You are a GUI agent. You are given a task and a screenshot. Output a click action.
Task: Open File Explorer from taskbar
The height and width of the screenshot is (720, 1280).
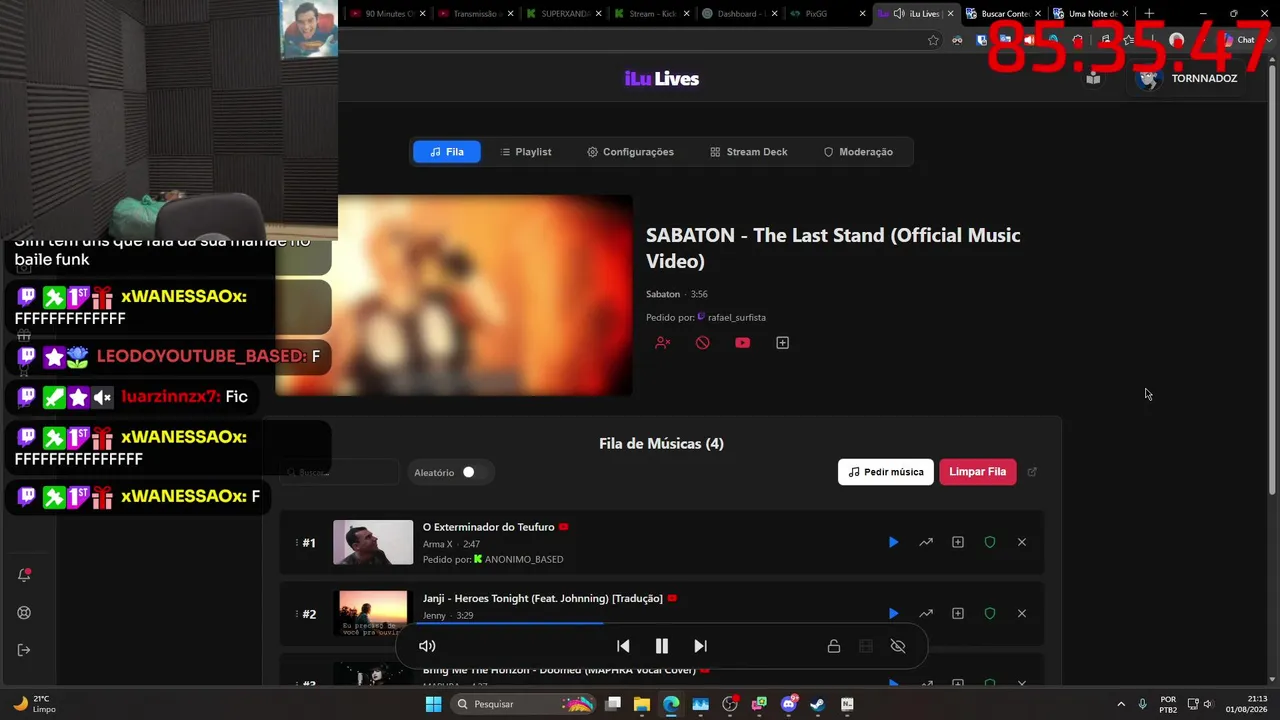point(642,704)
